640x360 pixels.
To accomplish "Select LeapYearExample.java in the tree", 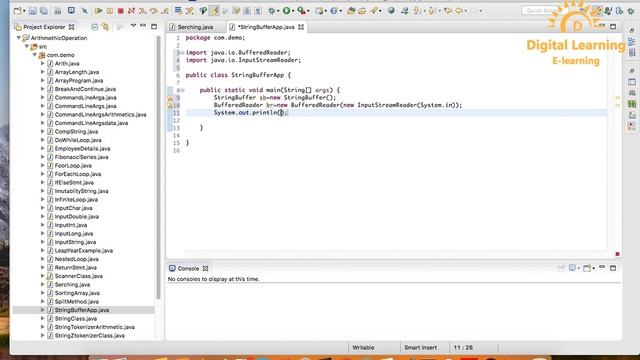I will coord(84,251).
